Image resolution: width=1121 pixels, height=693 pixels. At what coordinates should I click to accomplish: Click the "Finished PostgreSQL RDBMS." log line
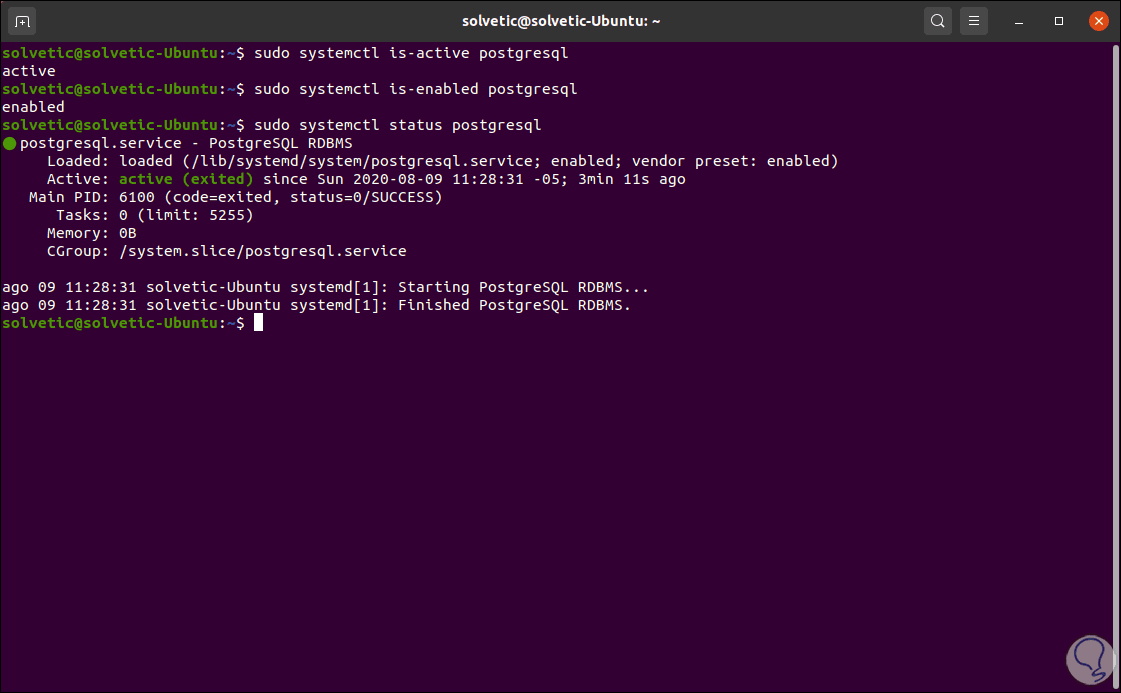[316, 305]
